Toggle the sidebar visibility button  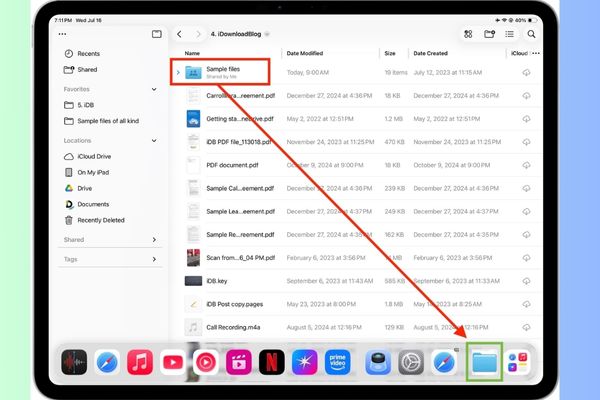[x=157, y=34]
